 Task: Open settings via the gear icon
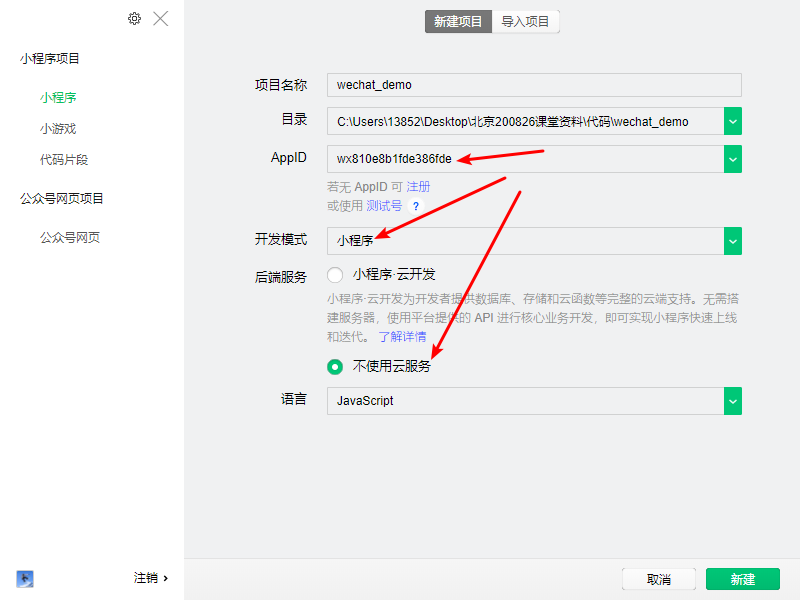134,19
